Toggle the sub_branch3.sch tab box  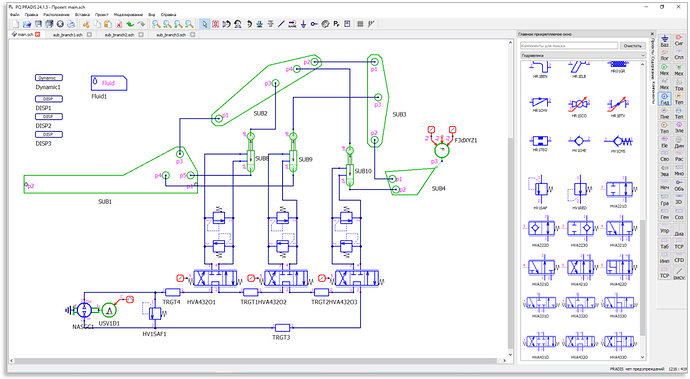[x=193, y=34]
